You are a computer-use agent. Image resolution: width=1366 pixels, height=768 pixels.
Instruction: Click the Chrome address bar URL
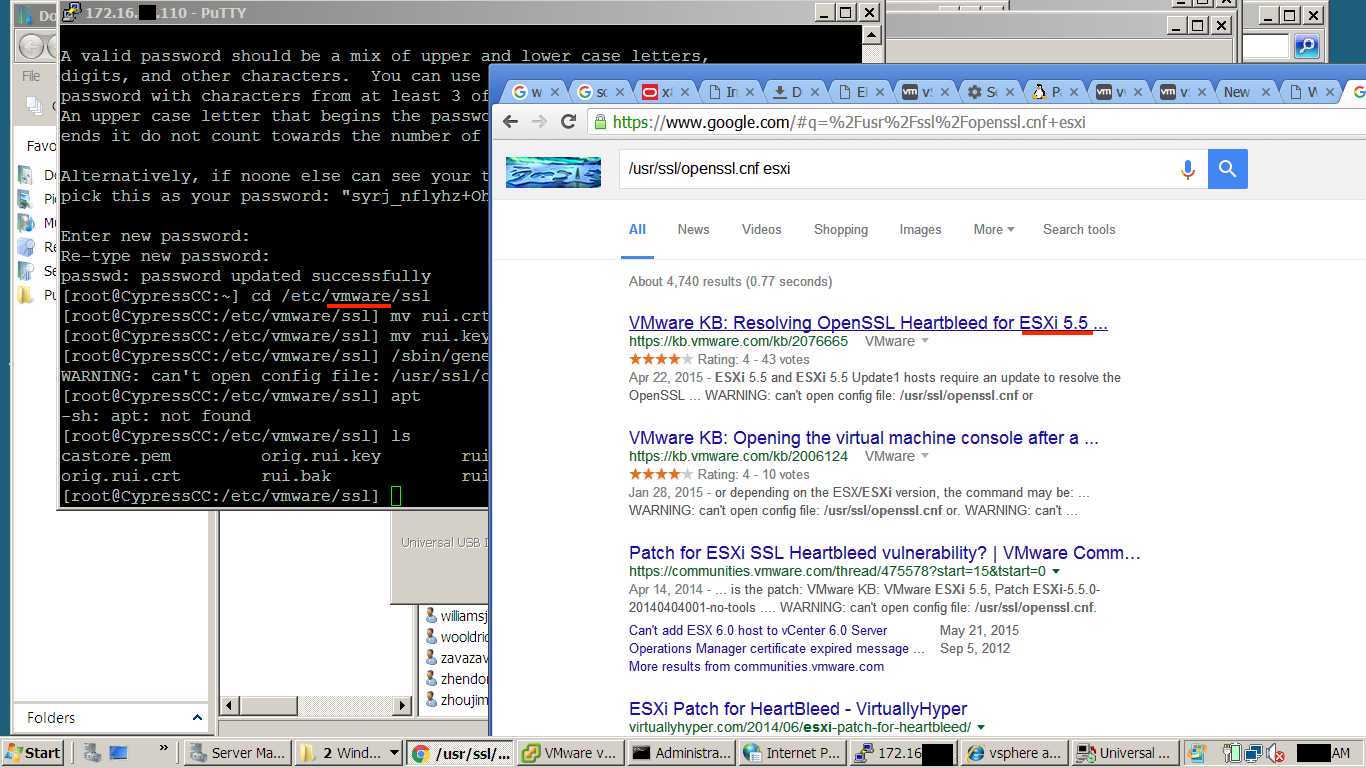tap(849, 122)
